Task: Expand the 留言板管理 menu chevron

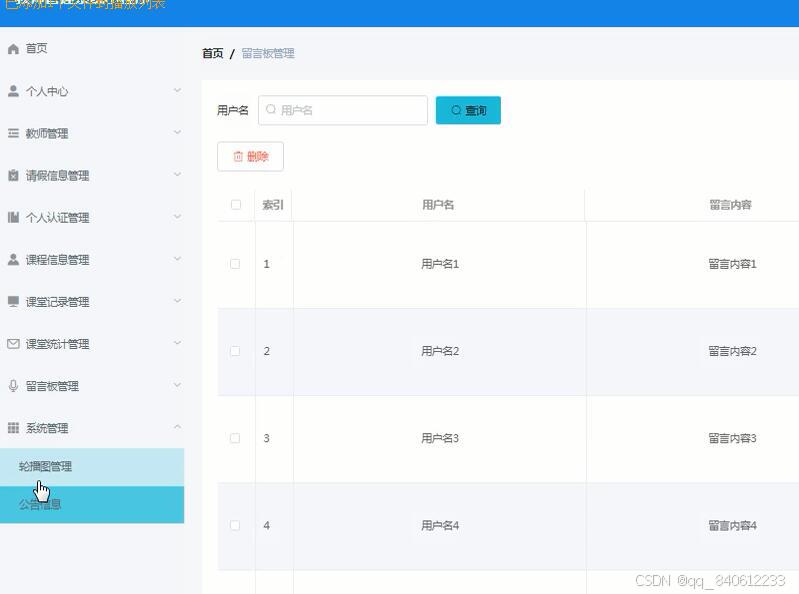Action: (177, 385)
